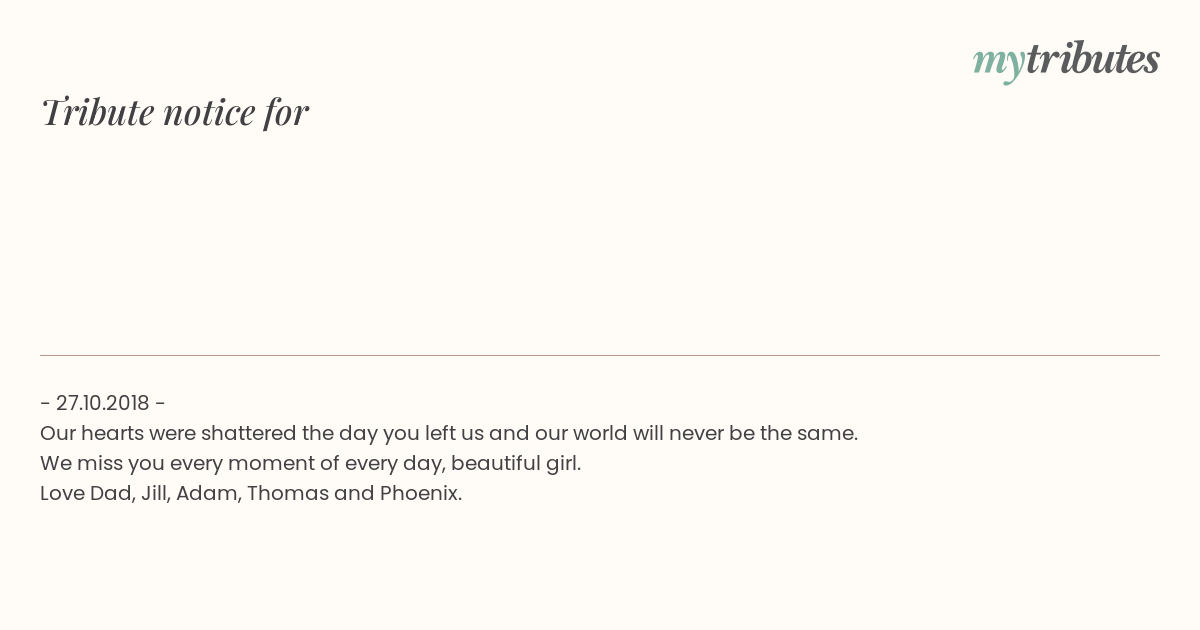Click the "Love Dad, Jill, Adam" signature line
This screenshot has height=630, width=1200.
pyautogui.click(x=251, y=493)
